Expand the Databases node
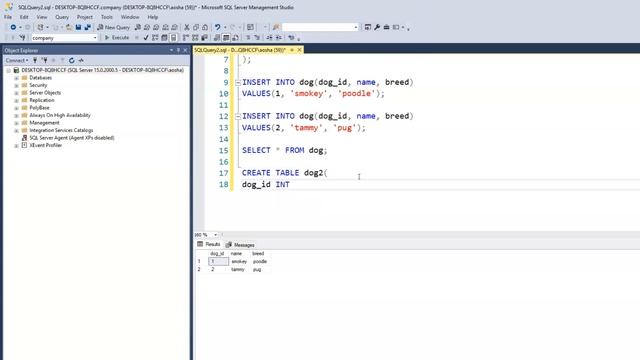This screenshot has height=360, width=640. point(16,78)
